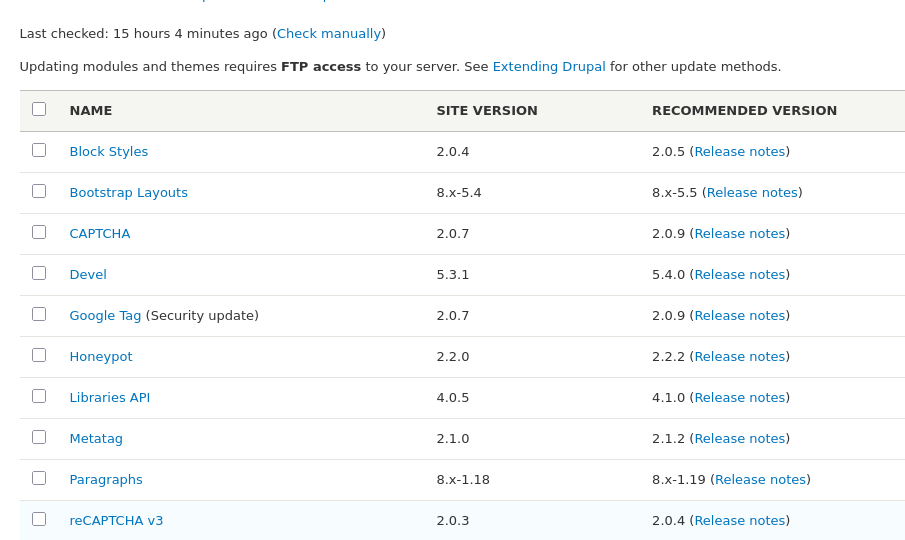Check the Block Styles row checkbox
Screen dimensions: 905x540
click(39, 150)
